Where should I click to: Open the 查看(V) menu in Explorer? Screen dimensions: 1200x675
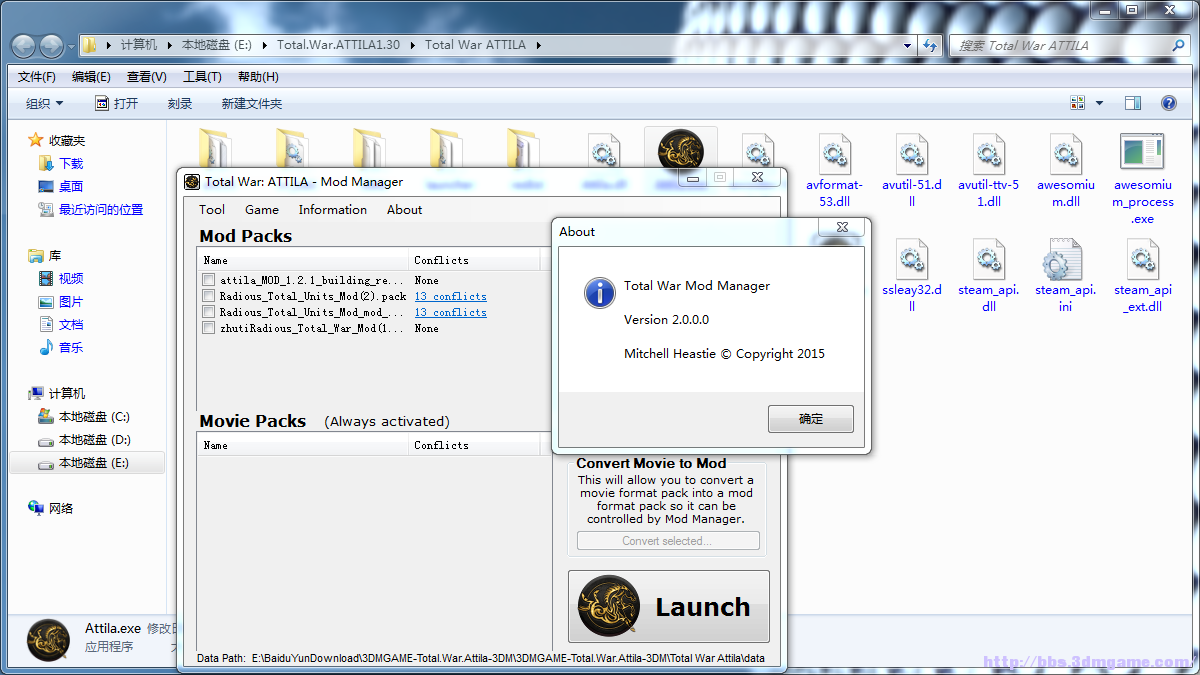[x=147, y=76]
